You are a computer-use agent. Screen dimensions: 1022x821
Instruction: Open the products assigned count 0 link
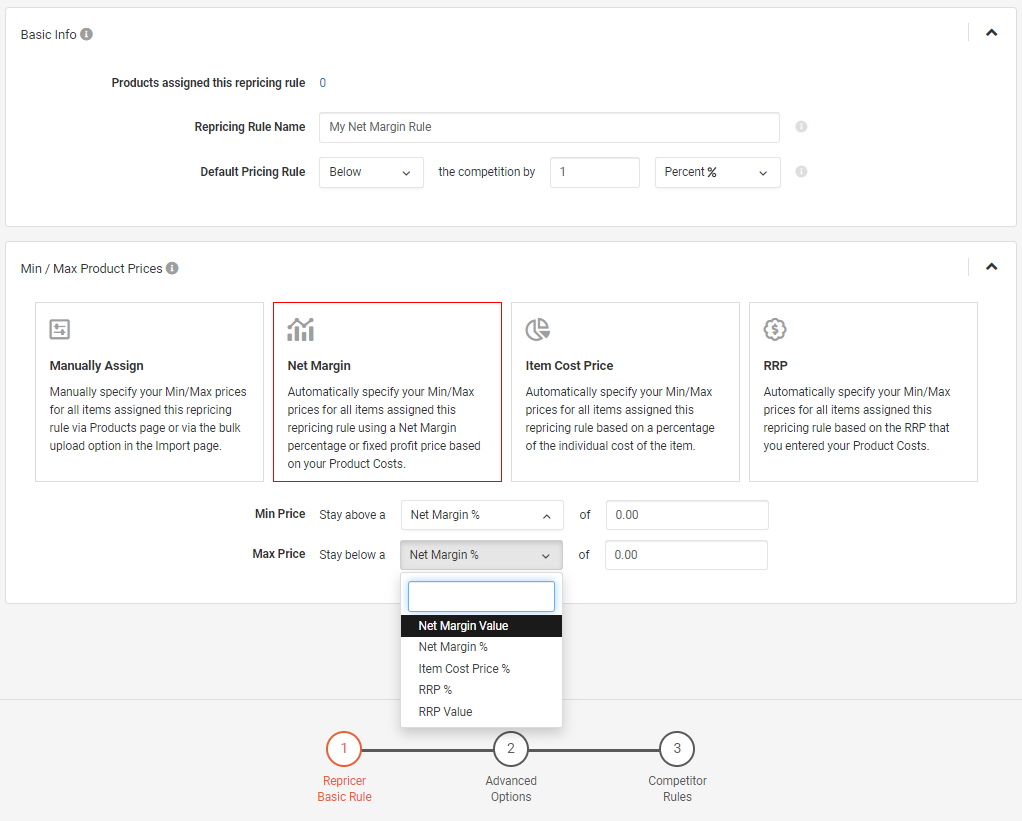coord(322,83)
